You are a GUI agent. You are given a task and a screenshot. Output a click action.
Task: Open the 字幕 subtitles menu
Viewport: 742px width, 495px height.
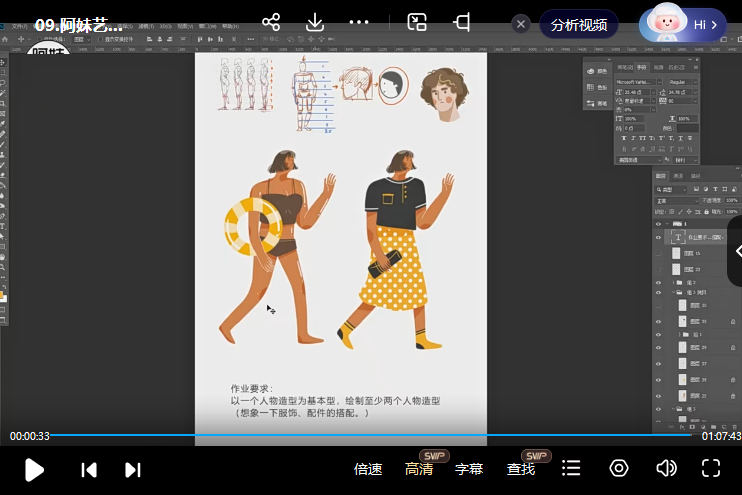[469, 469]
